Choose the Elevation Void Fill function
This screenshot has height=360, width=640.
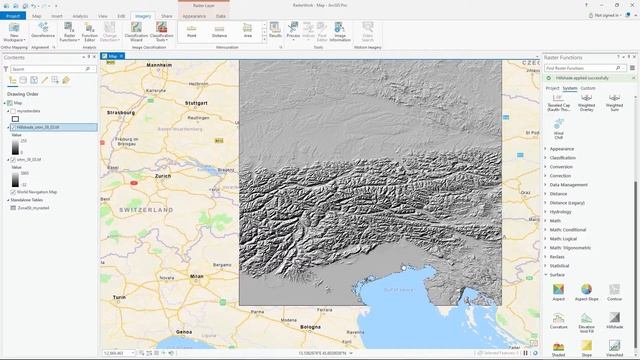tap(587, 322)
